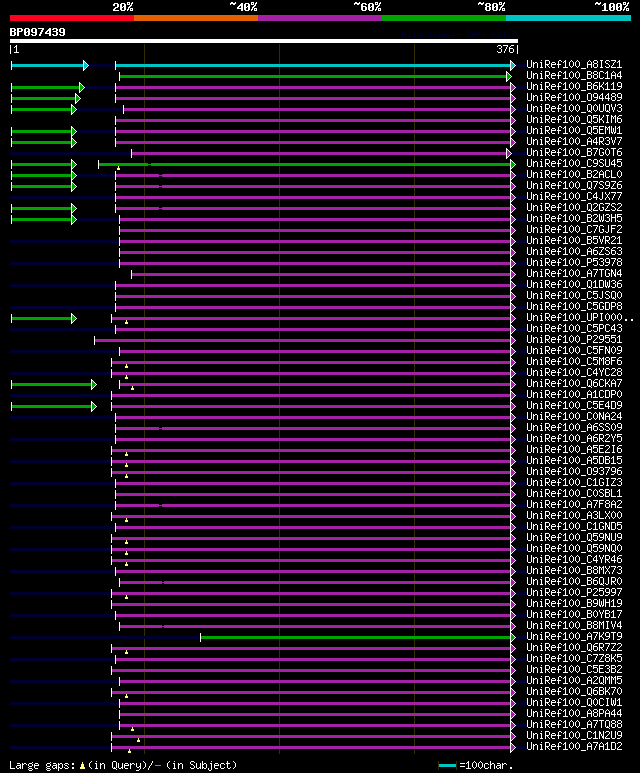Image resolution: width=640 pixels, height=773 pixels.
Task: Click the UniRef100_A7A1D2 label
Action: tap(574, 746)
